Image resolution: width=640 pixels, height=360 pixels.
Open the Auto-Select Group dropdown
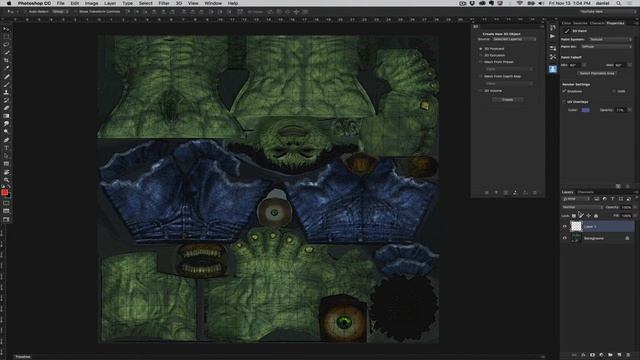(x=60, y=12)
